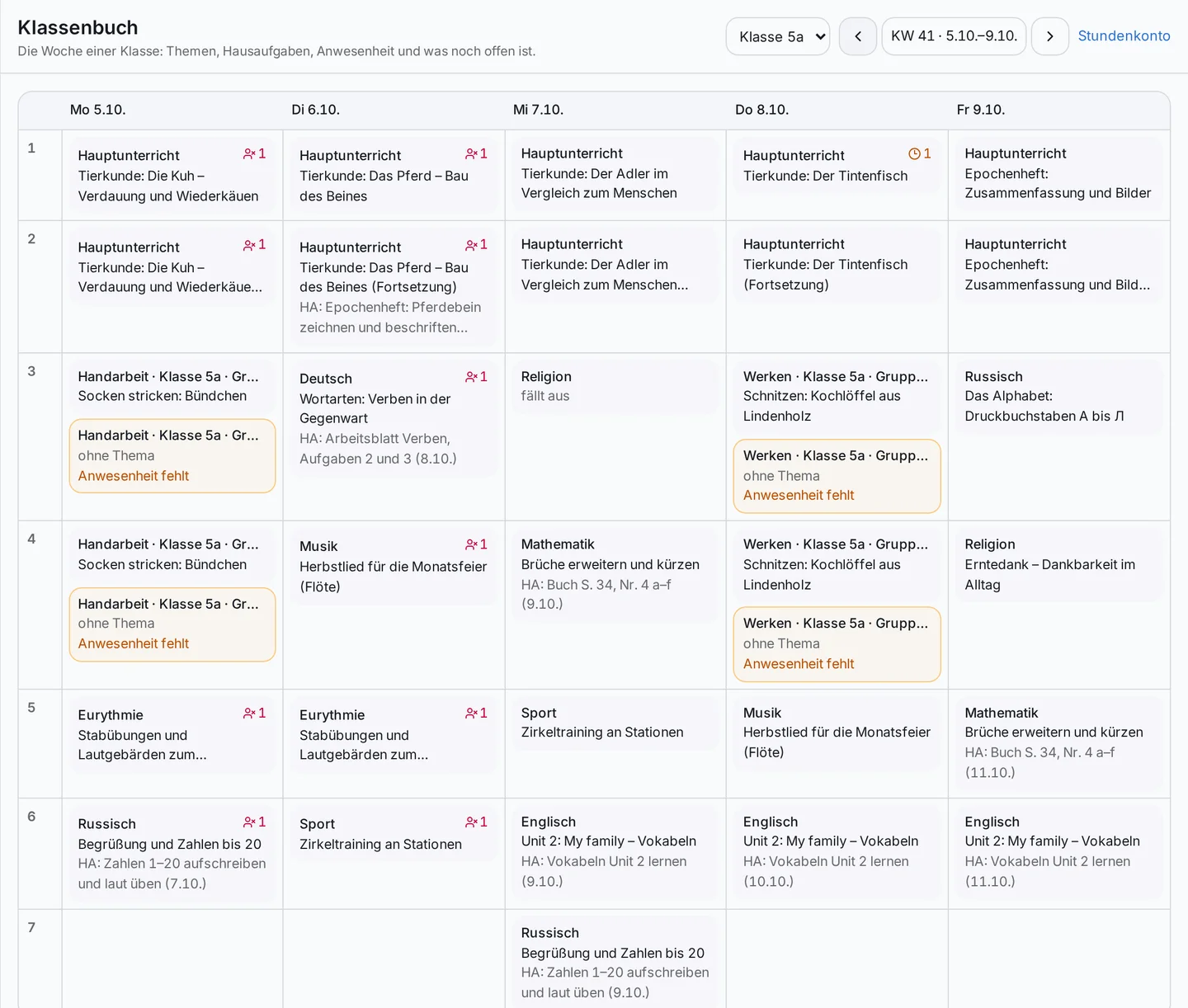Open the KW 41 week picker

coord(954,36)
